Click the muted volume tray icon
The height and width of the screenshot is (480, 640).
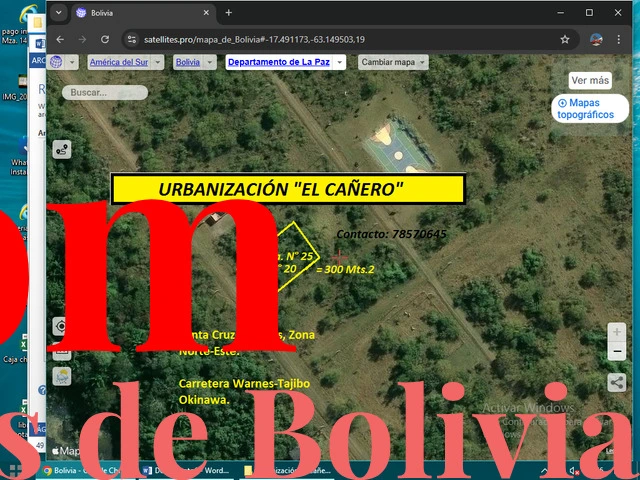575,470
